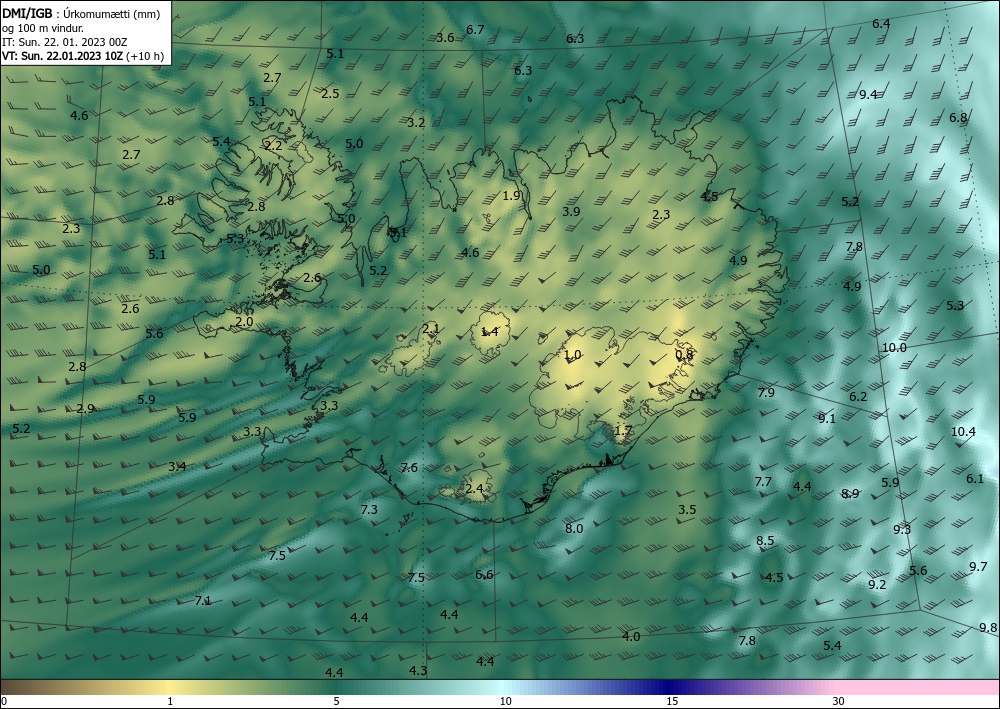Click the 2.9 precipitation value
Viewport: 1000px width, 709px height.
[x=85, y=409]
